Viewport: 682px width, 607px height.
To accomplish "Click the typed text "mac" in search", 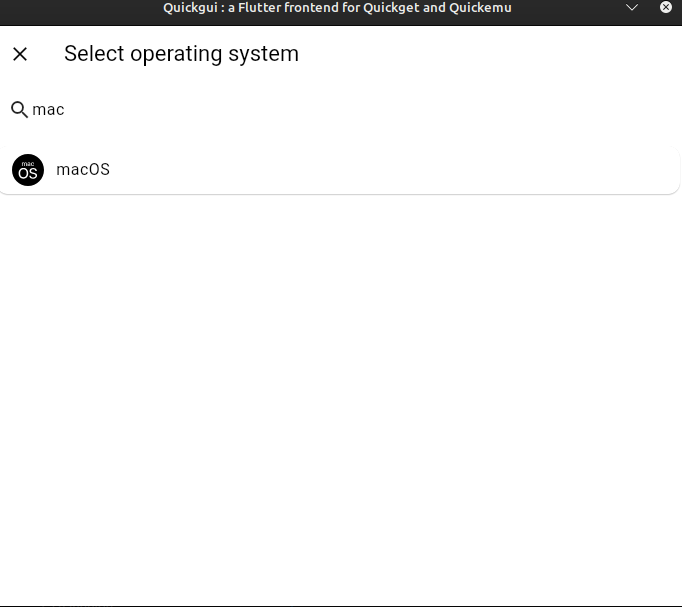I will (x=48, y=109).
